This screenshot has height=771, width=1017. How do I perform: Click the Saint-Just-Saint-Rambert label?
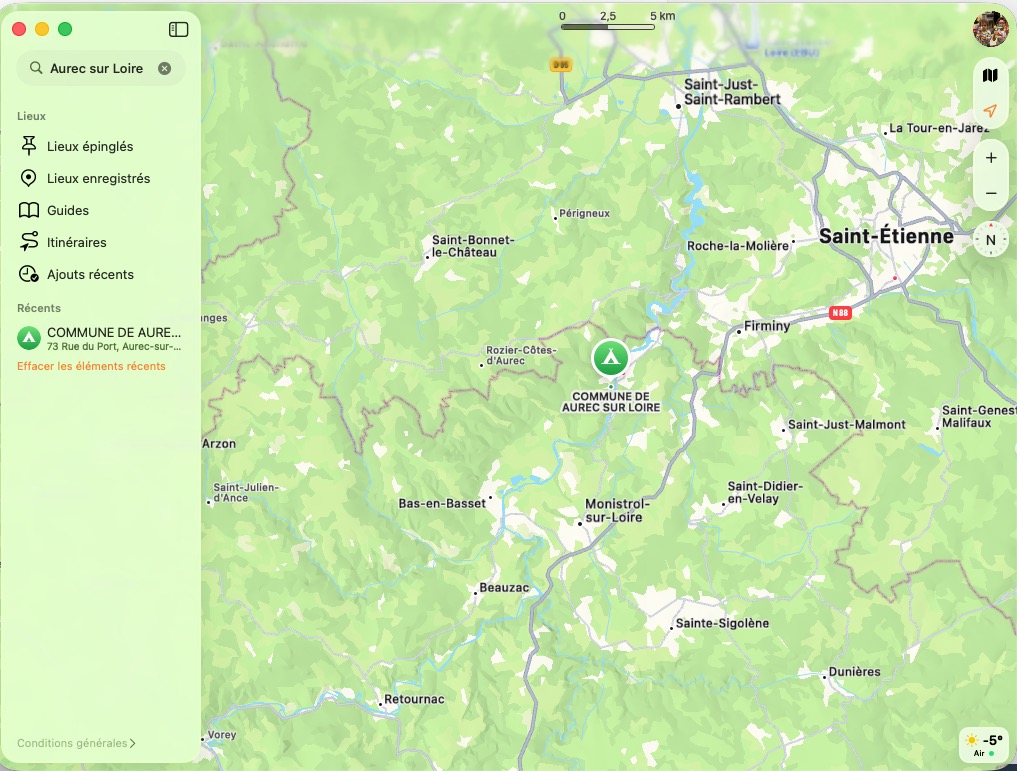point(732,92)
